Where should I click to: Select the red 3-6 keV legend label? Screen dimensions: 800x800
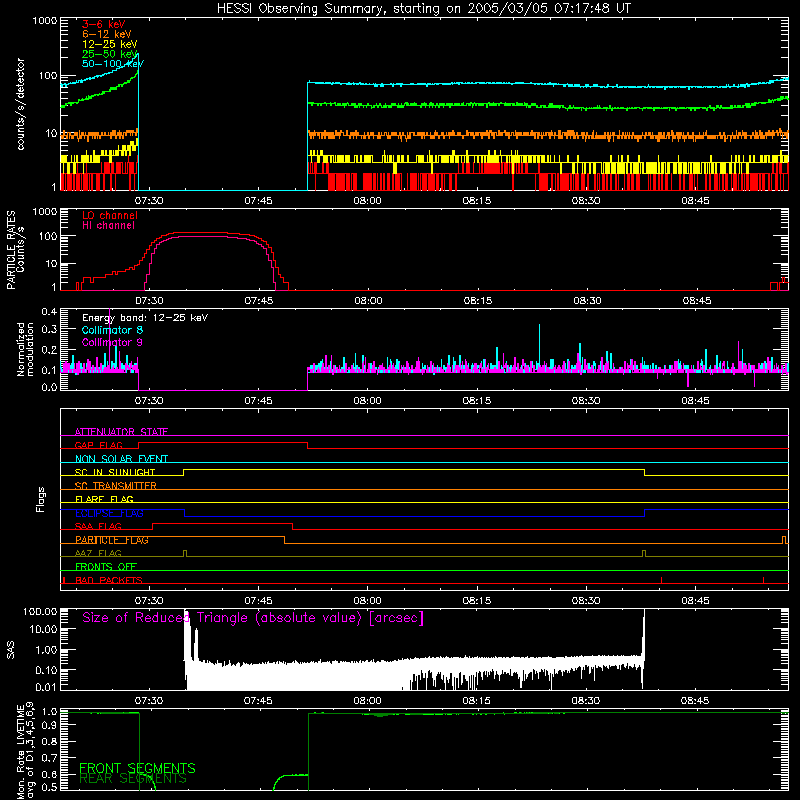click(103, 24)
